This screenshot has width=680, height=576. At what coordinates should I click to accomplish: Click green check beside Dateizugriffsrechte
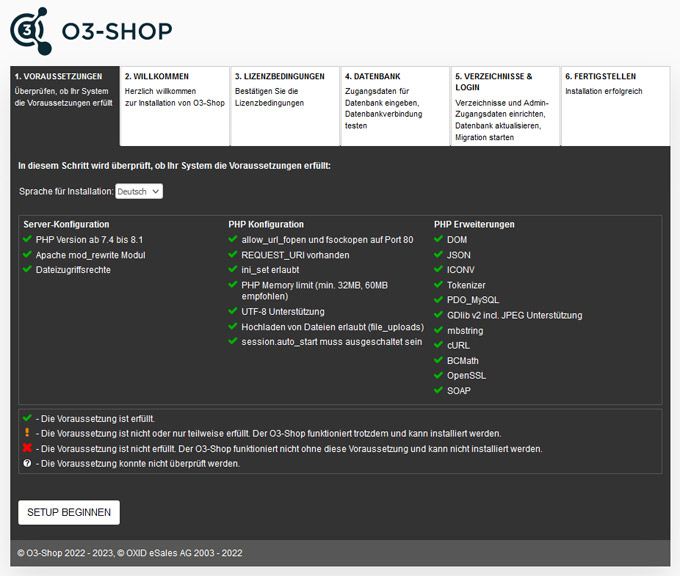tap(27, 269)
